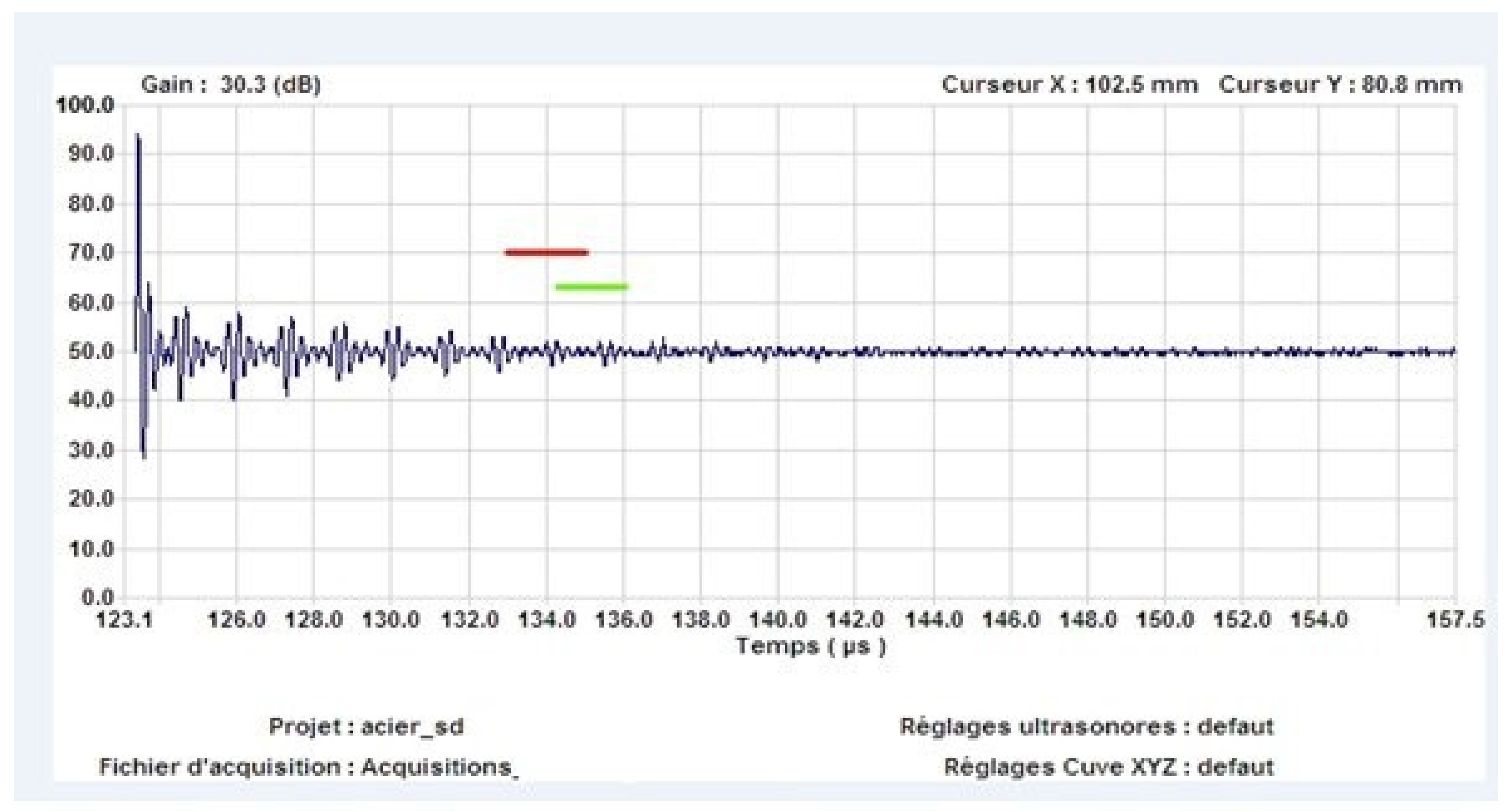Select the red gate bar at amplitude 70

coord(547,253)
